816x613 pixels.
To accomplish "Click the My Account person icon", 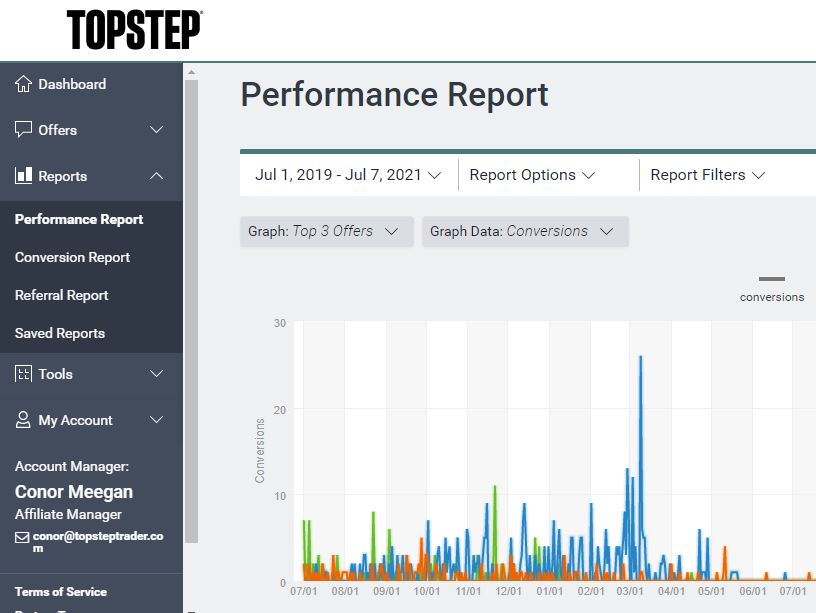I will click(x=24, y=420).
